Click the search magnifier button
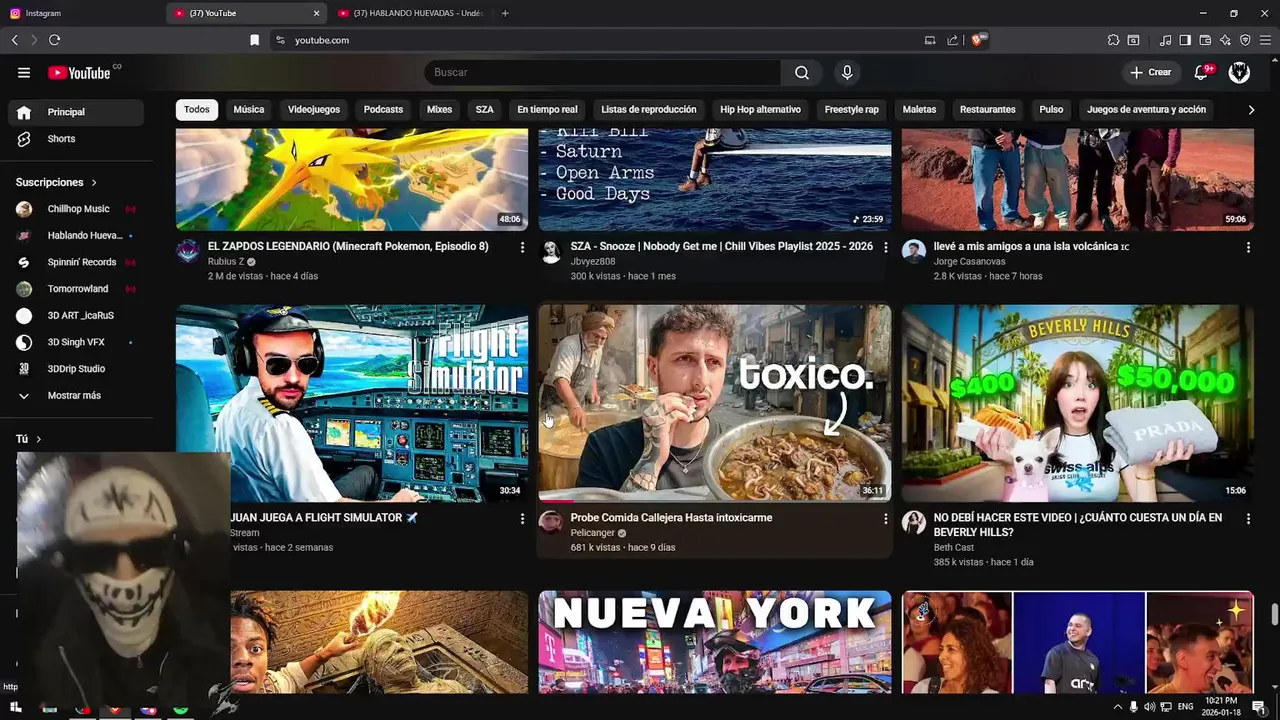The width and height of the screenshot is (1280, 720). click(802, 72)
